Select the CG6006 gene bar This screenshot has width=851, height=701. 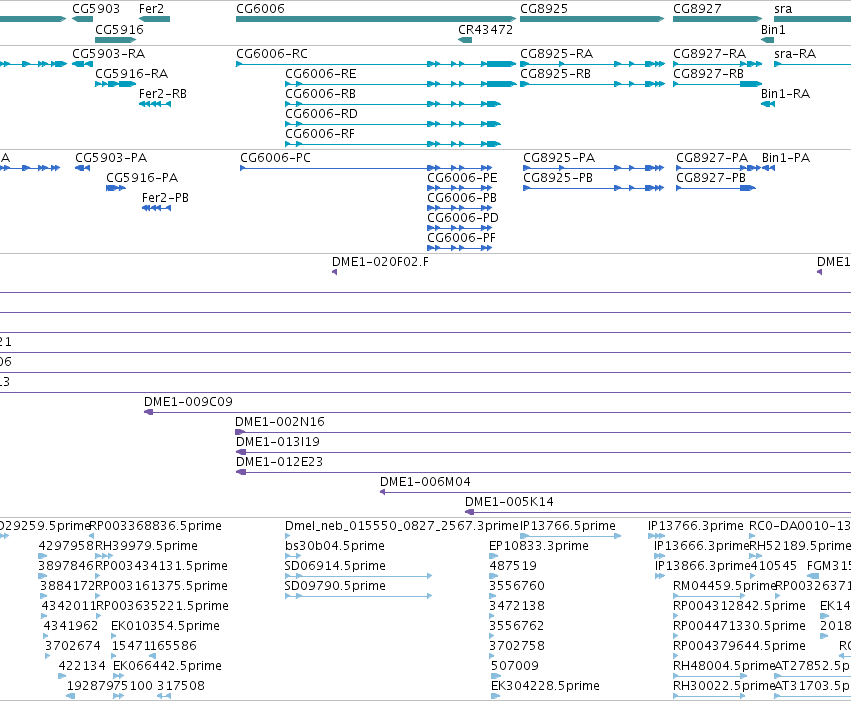(x=376, y=19)
